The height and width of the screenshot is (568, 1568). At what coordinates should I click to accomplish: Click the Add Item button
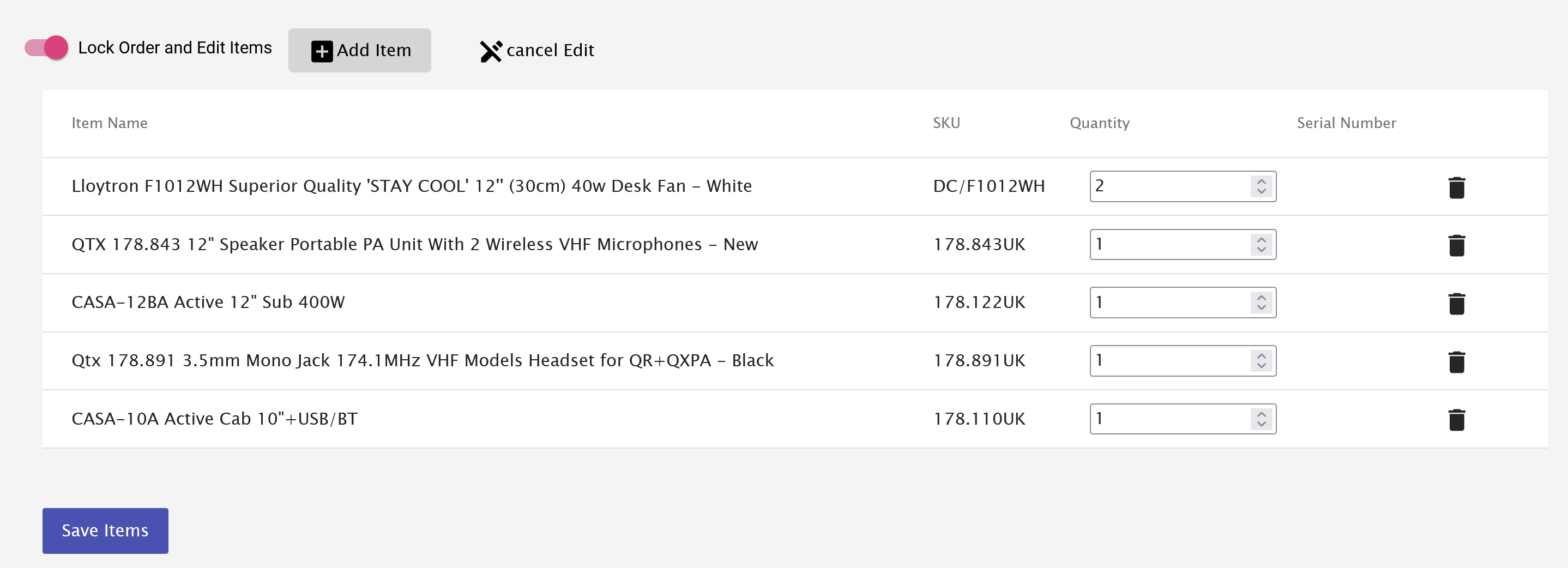(x=360, y=51)
